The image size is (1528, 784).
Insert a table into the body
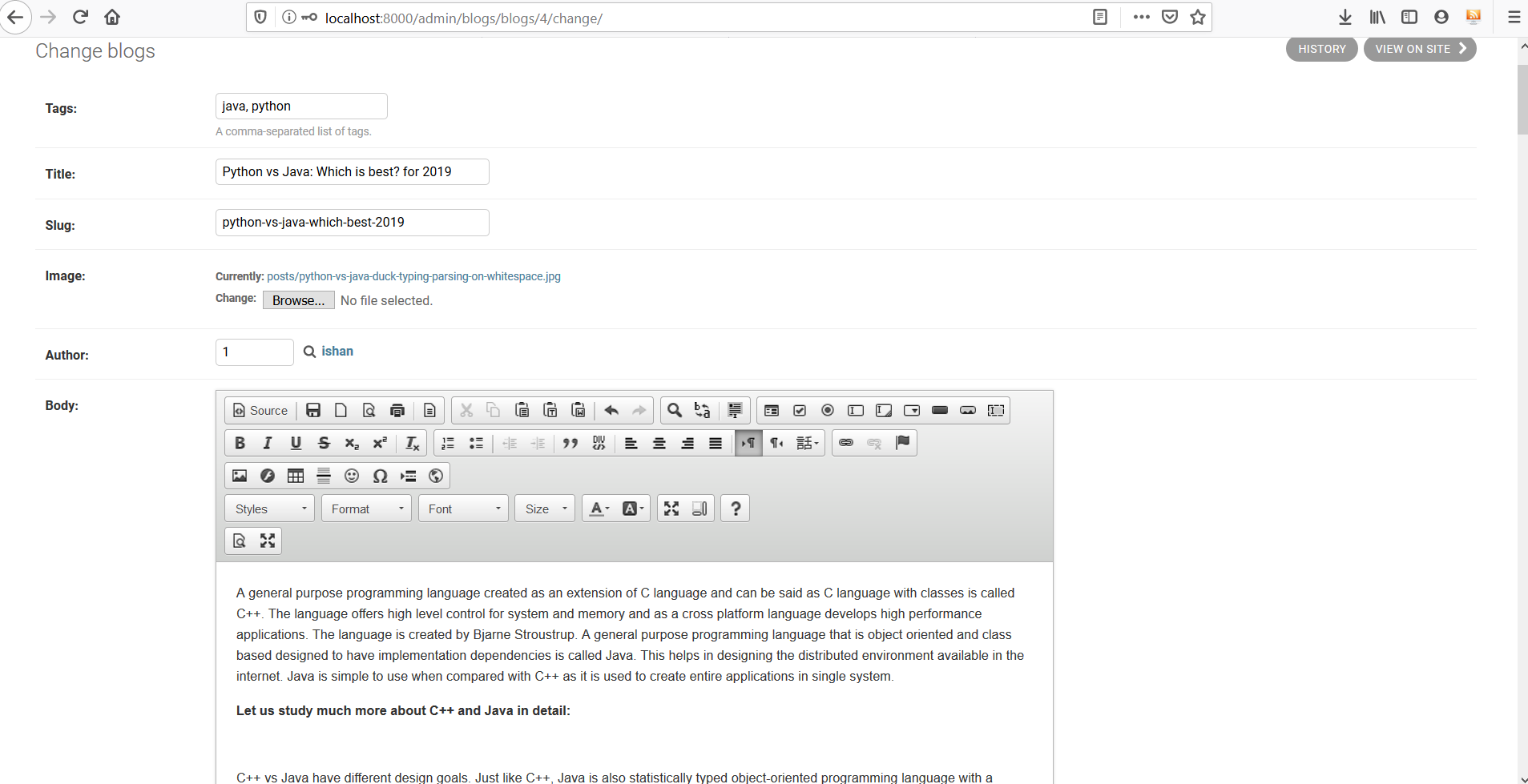tap(296, 476)
